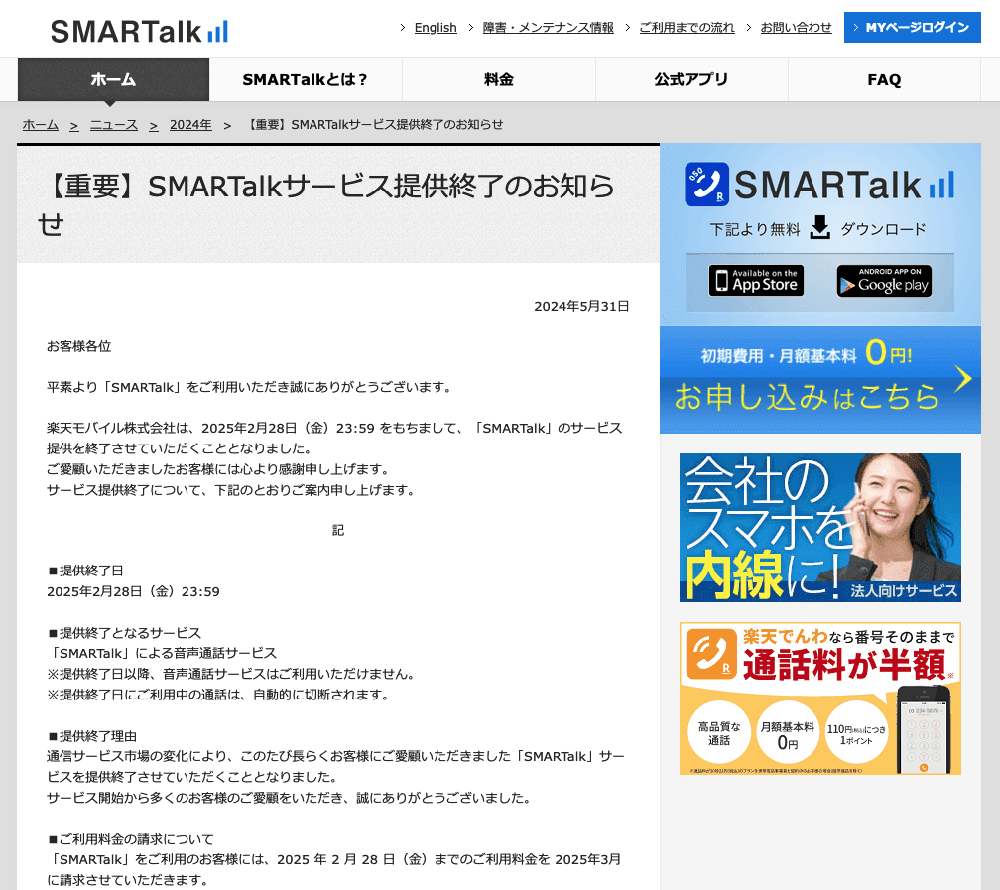This screenshot has width=1000, height=890.
Task: Click the お問い合わせ link
Action: click(x=795, y=28)
